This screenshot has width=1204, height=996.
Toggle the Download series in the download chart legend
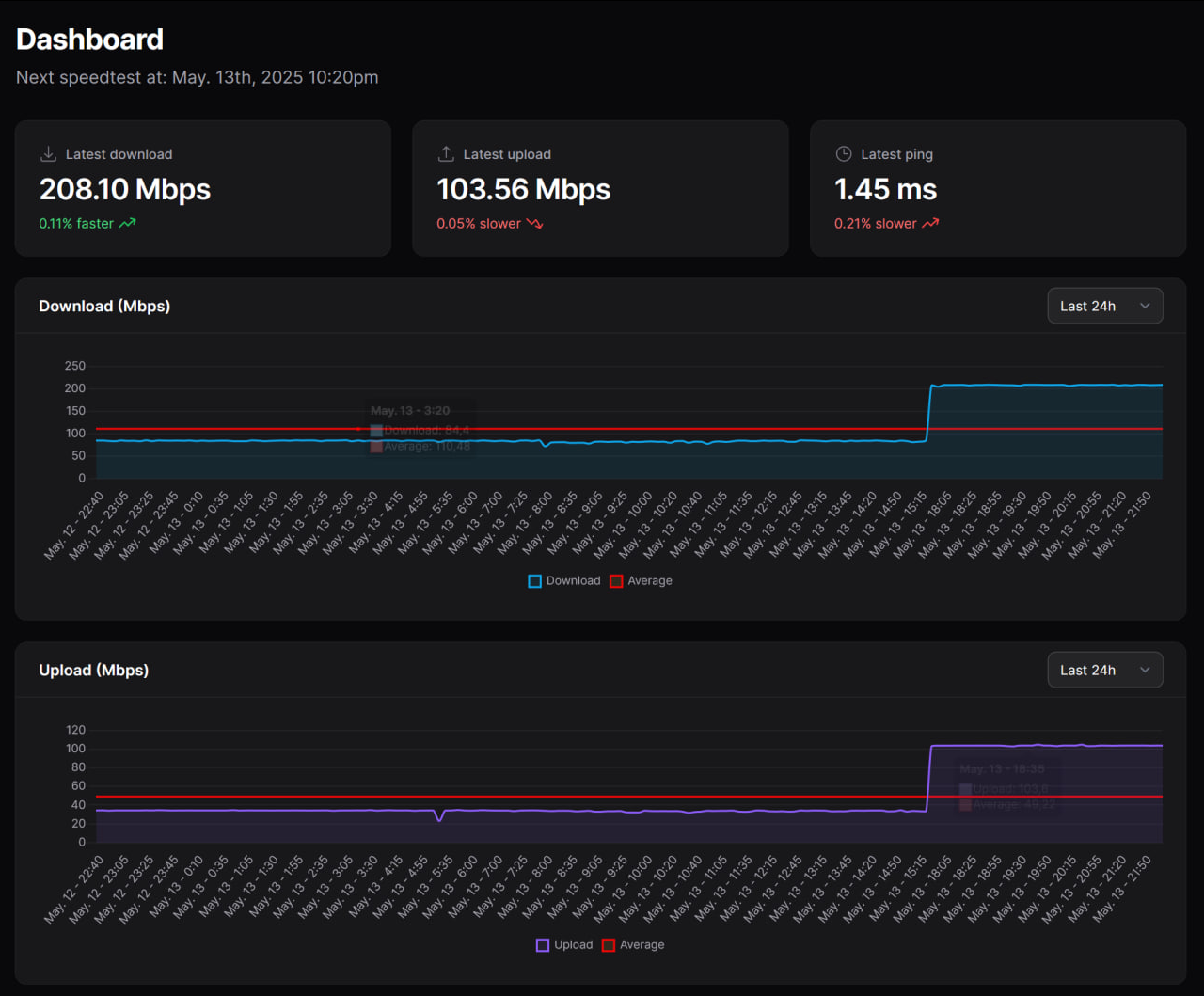(564, 581)
